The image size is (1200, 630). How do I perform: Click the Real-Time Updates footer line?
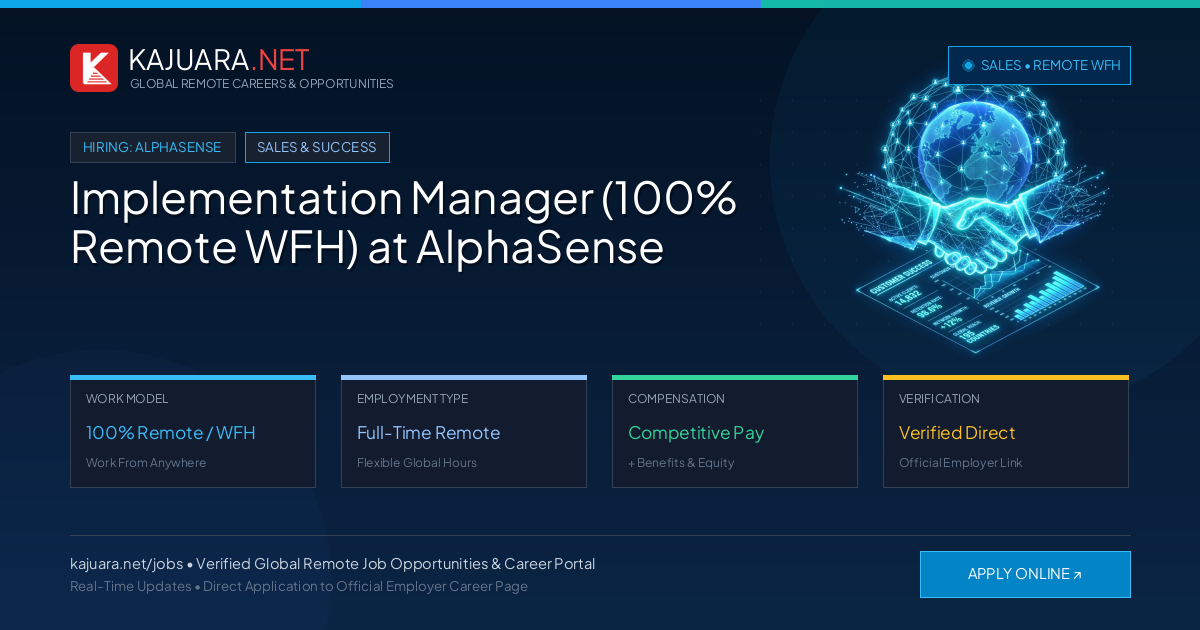click(x=299, y=586)
